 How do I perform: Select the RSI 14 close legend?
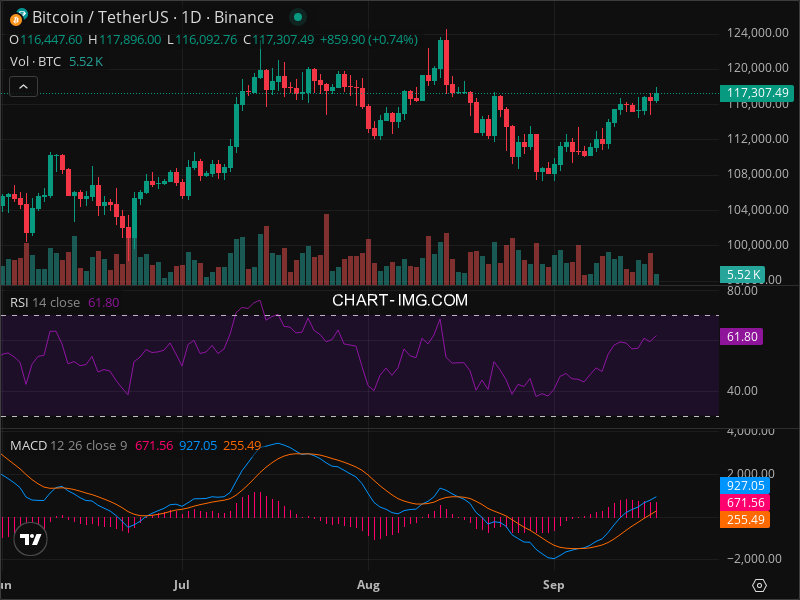click(45, 302)
